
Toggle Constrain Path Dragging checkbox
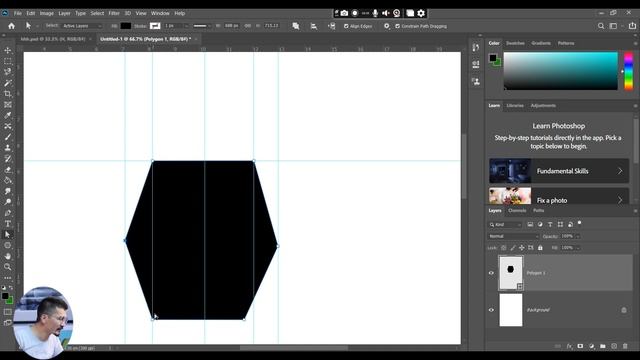click(x=398, y=26)
